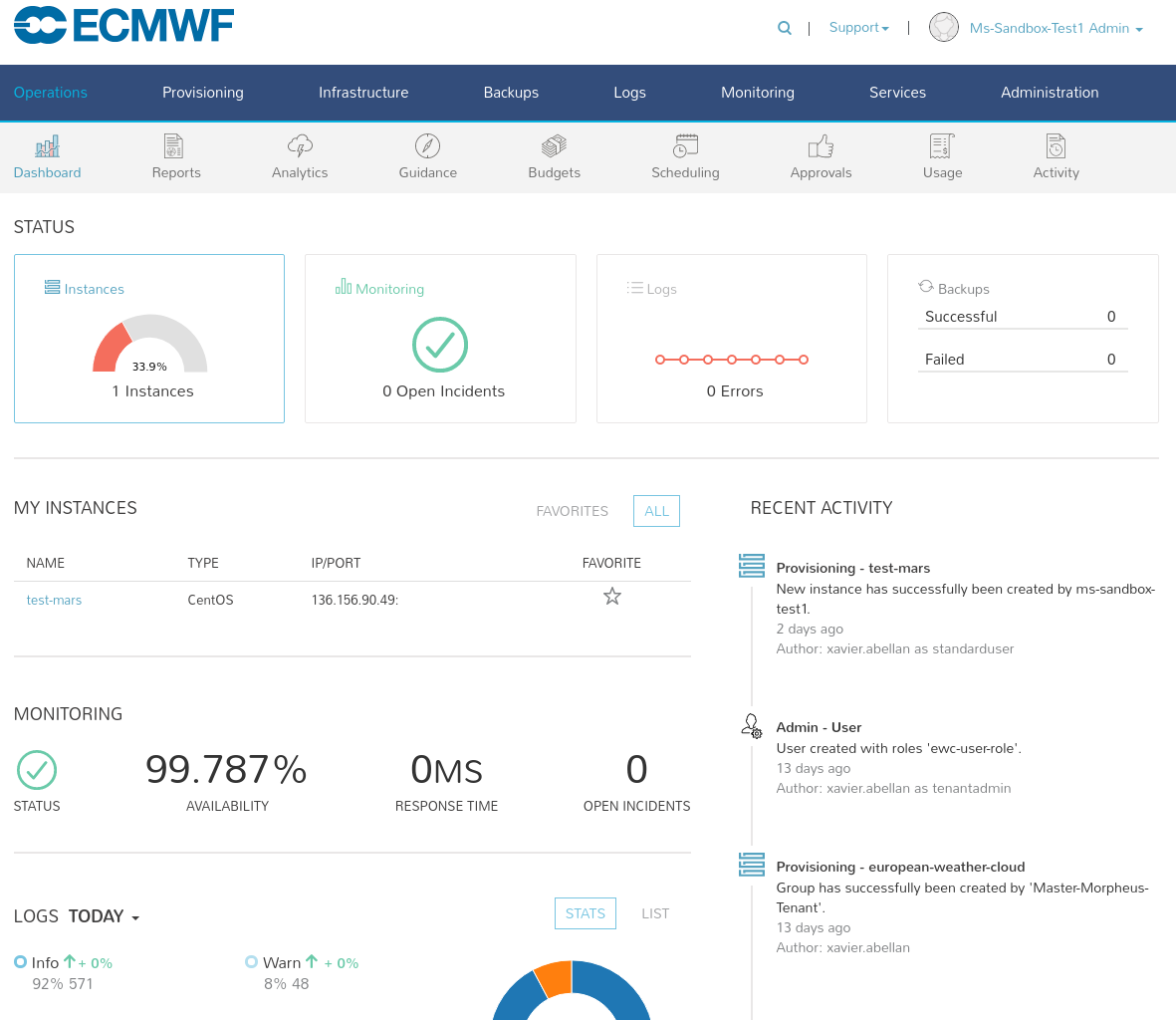The height and width of the screenshot is (1020, 1176).
Task: Open 'Admin - User' activity entry
Action: (819, 727)
